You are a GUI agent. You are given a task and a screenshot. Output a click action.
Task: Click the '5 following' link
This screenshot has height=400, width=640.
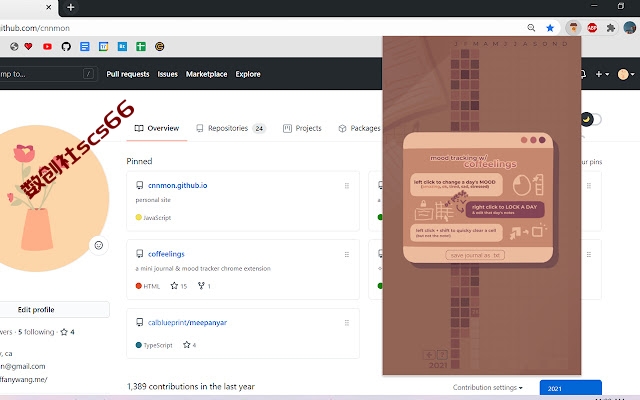36,332
